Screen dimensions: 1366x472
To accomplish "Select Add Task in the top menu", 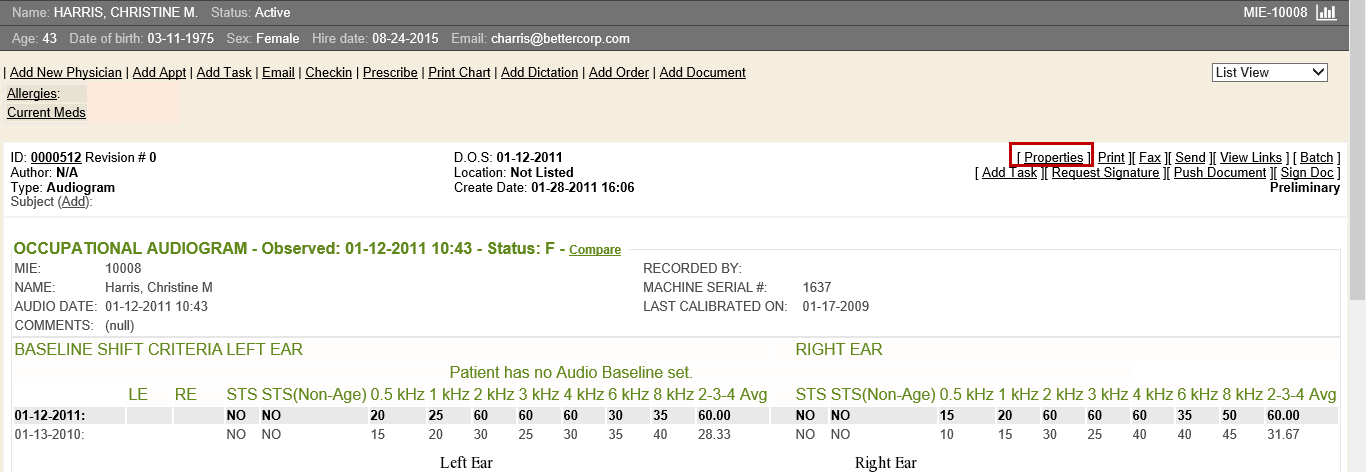I will pyautogui.click(x=224, y=73).
